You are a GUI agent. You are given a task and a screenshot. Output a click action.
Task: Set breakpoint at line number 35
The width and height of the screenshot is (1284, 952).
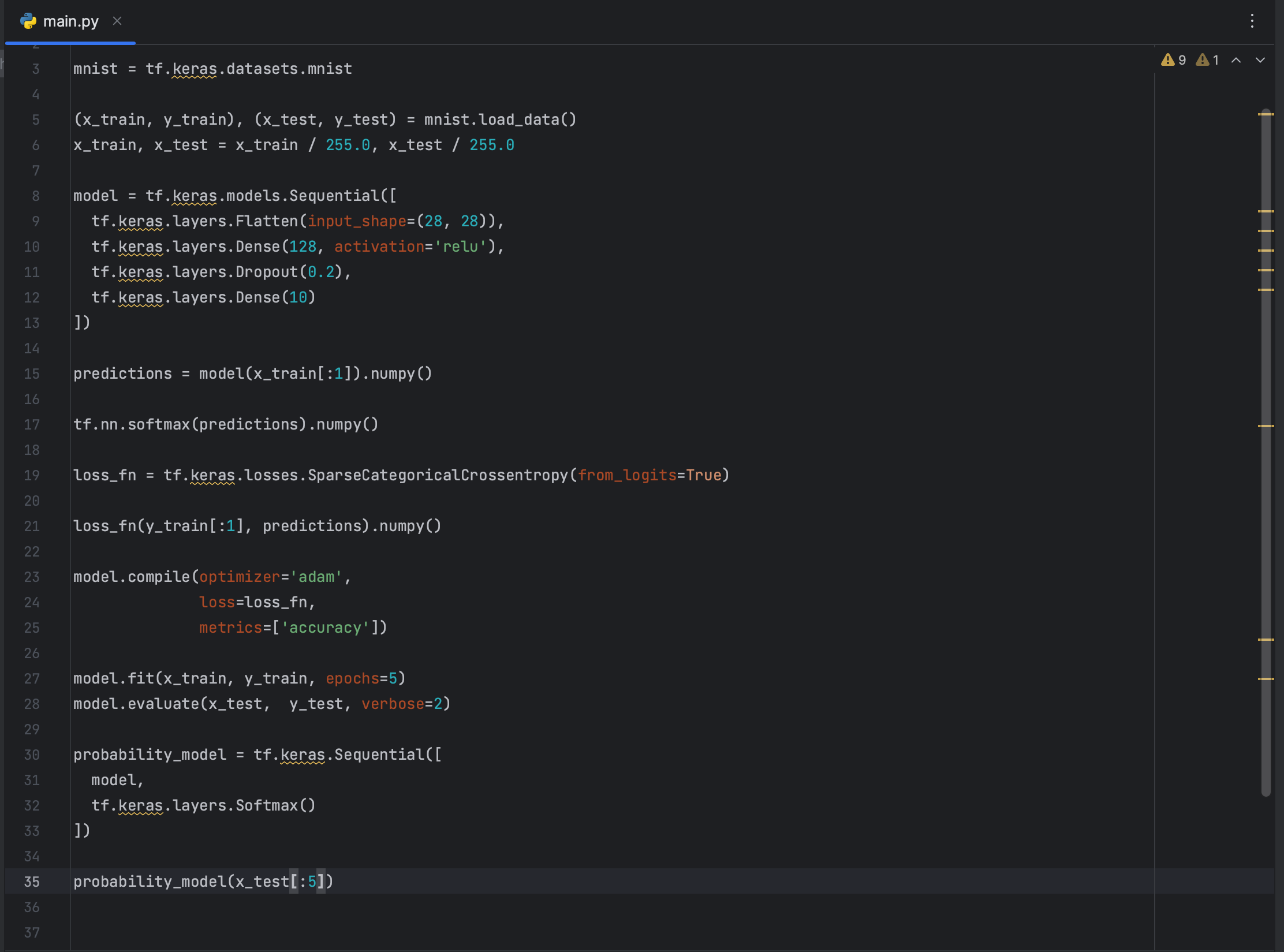[x=32, y=882]
